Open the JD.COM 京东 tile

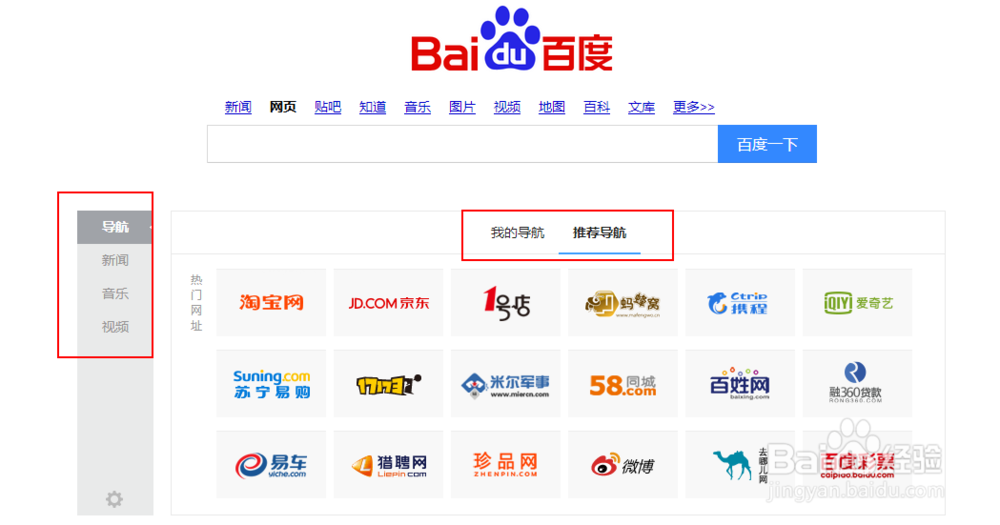pyautogui.click(x=388, y=302)
